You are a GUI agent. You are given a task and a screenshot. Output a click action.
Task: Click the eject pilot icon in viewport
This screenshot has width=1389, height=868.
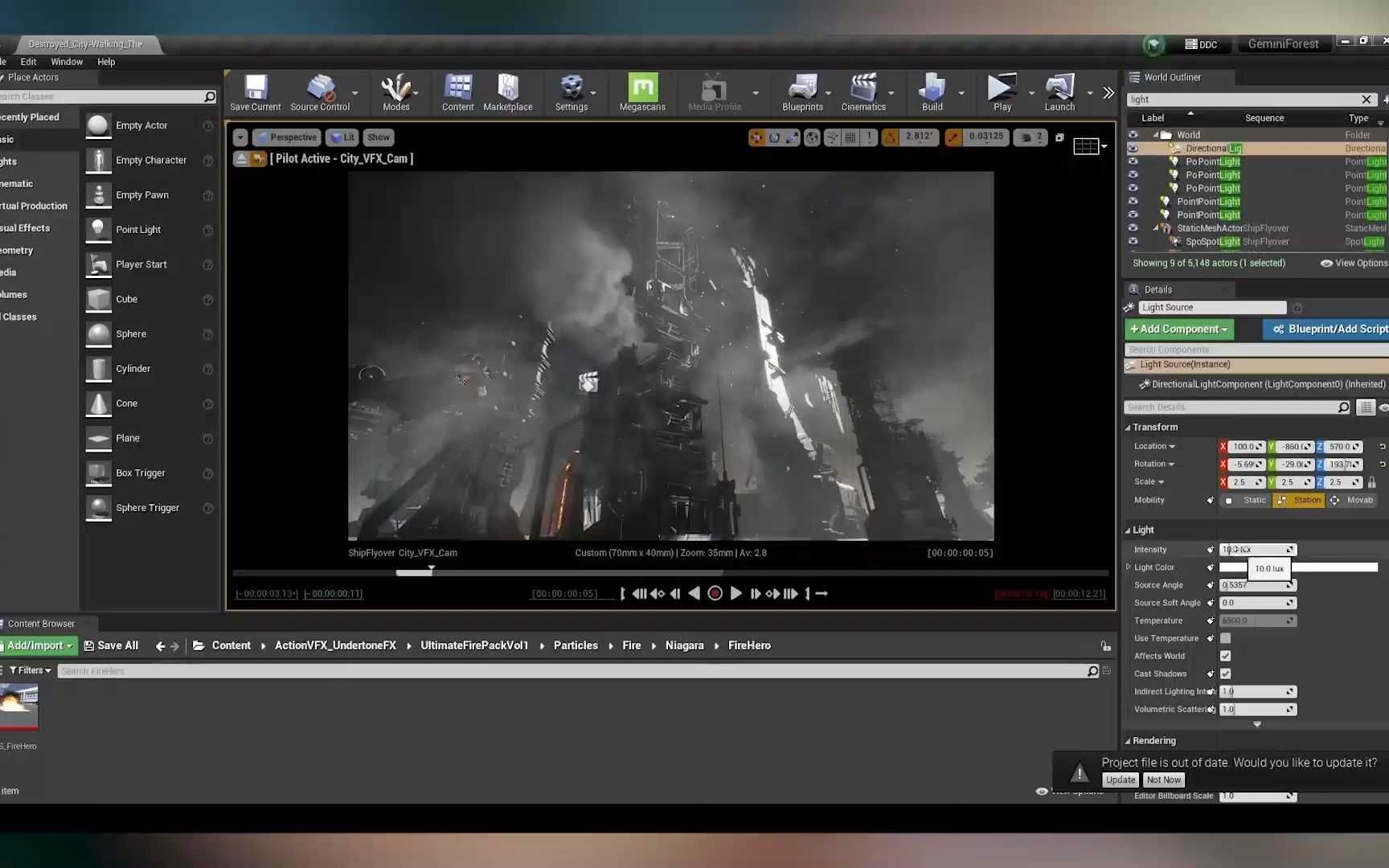pyautogui.click(x=241, y=159)
